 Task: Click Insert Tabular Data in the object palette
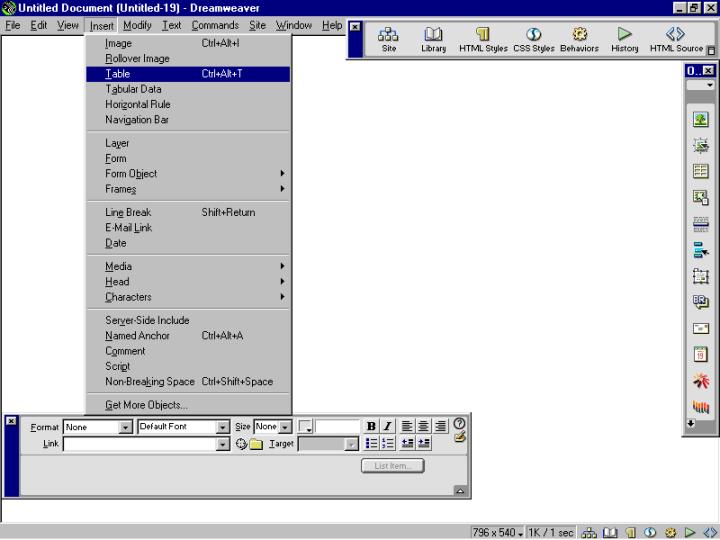pos(700,198)
